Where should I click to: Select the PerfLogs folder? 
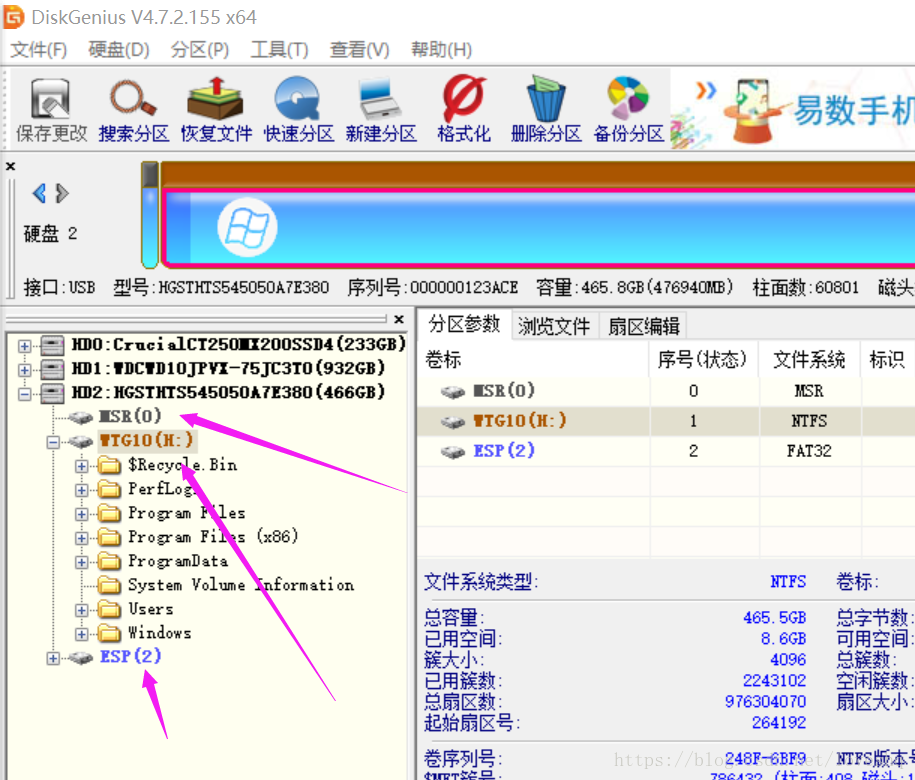pyautogui.click(x=161, y=489)
